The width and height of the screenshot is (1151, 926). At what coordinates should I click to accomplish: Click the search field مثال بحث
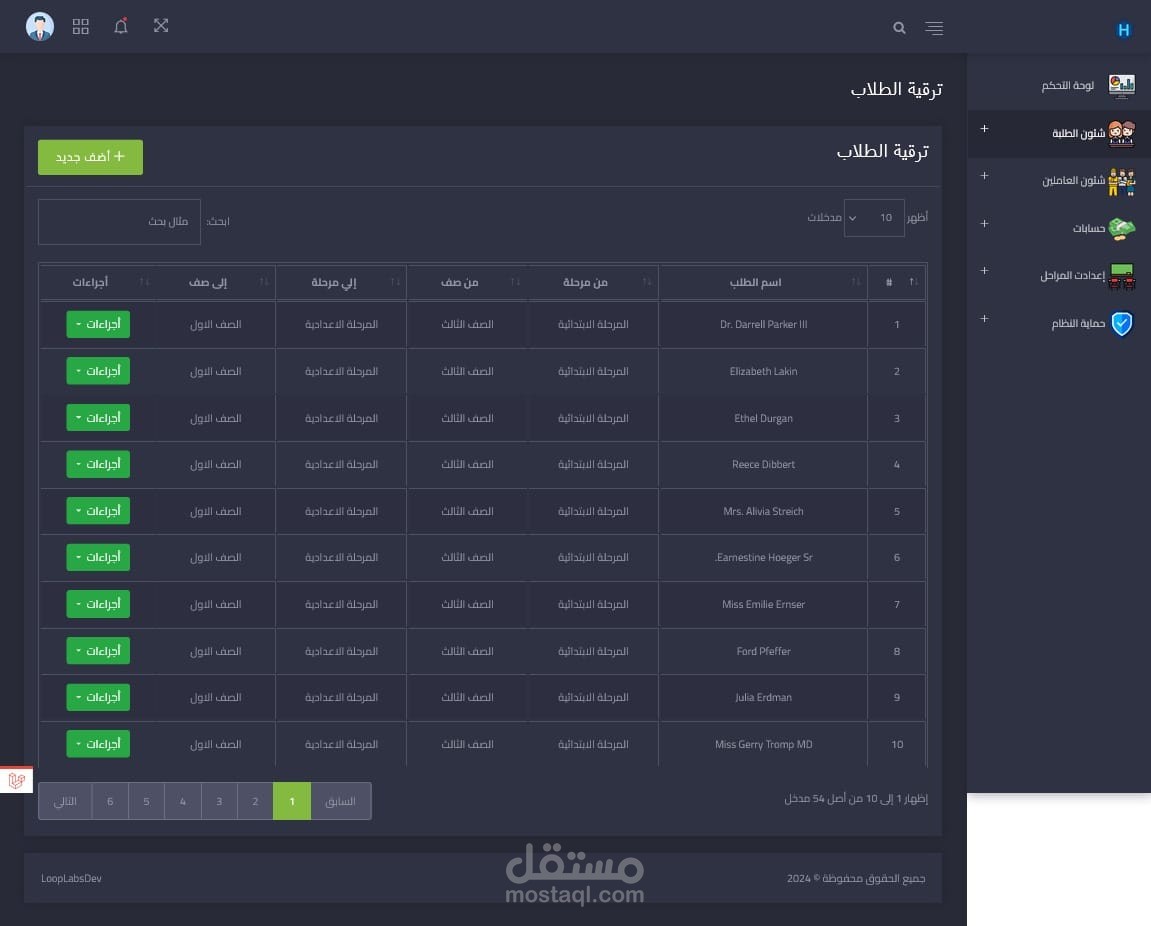click(119, 222)
